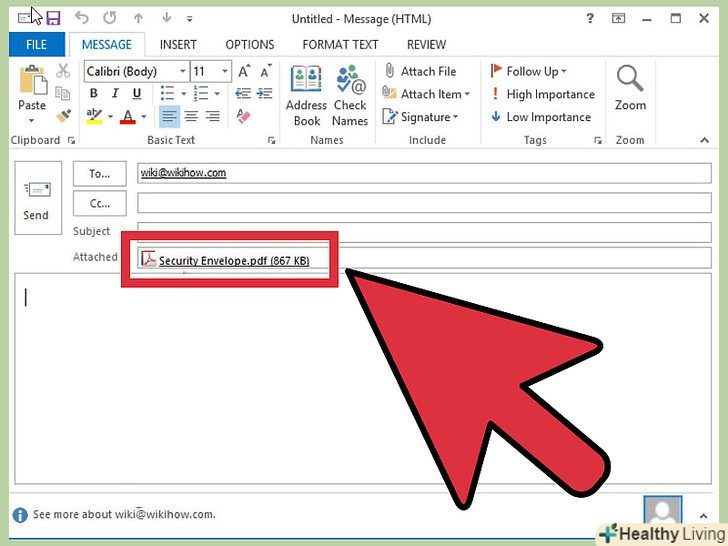Click the Bullets list icon

[168, 93]
